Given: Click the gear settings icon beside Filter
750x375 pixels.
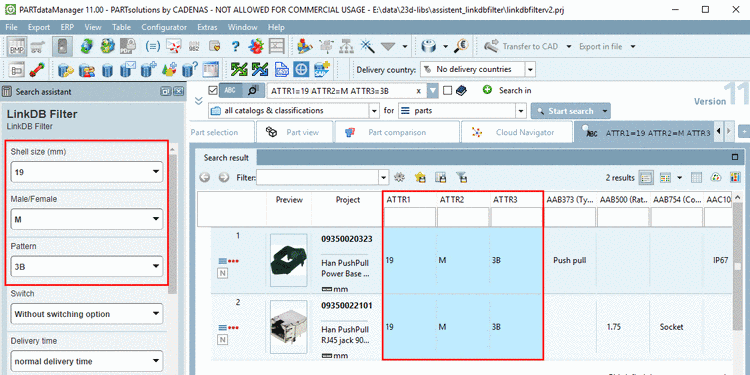Looking at the screenshot, I should coord(399,178).
